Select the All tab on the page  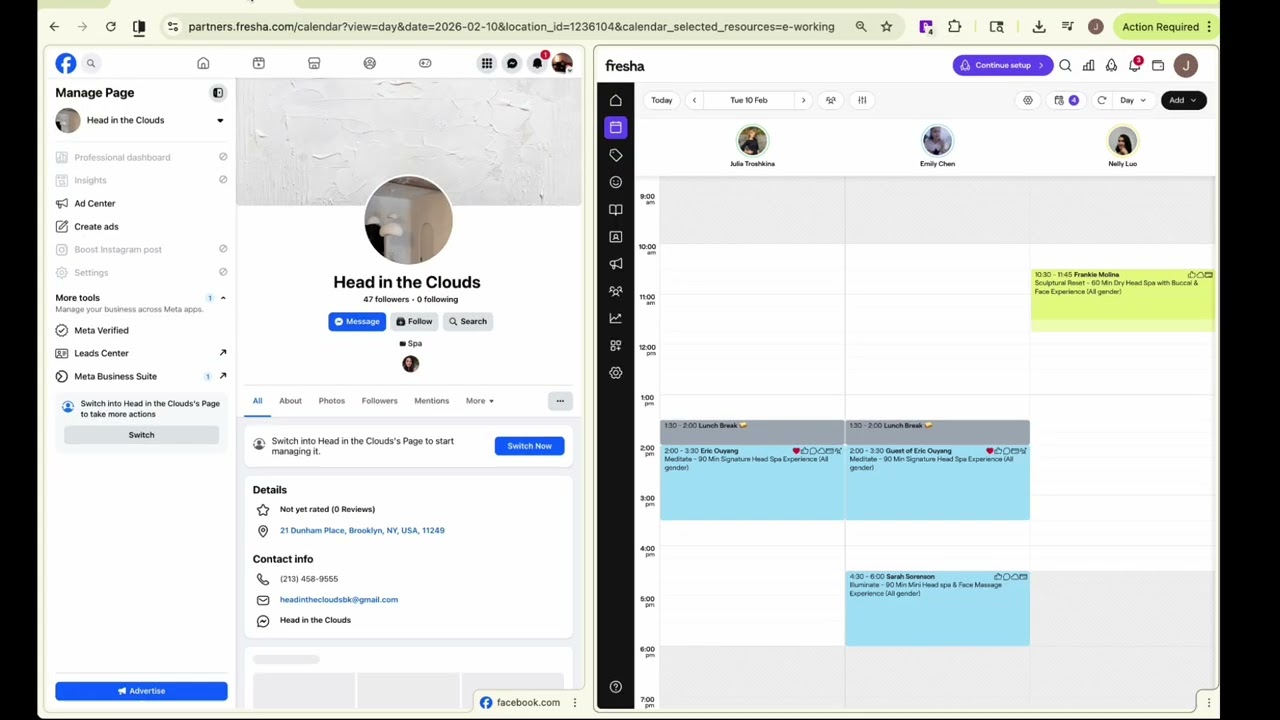click(x=257, y=401)
